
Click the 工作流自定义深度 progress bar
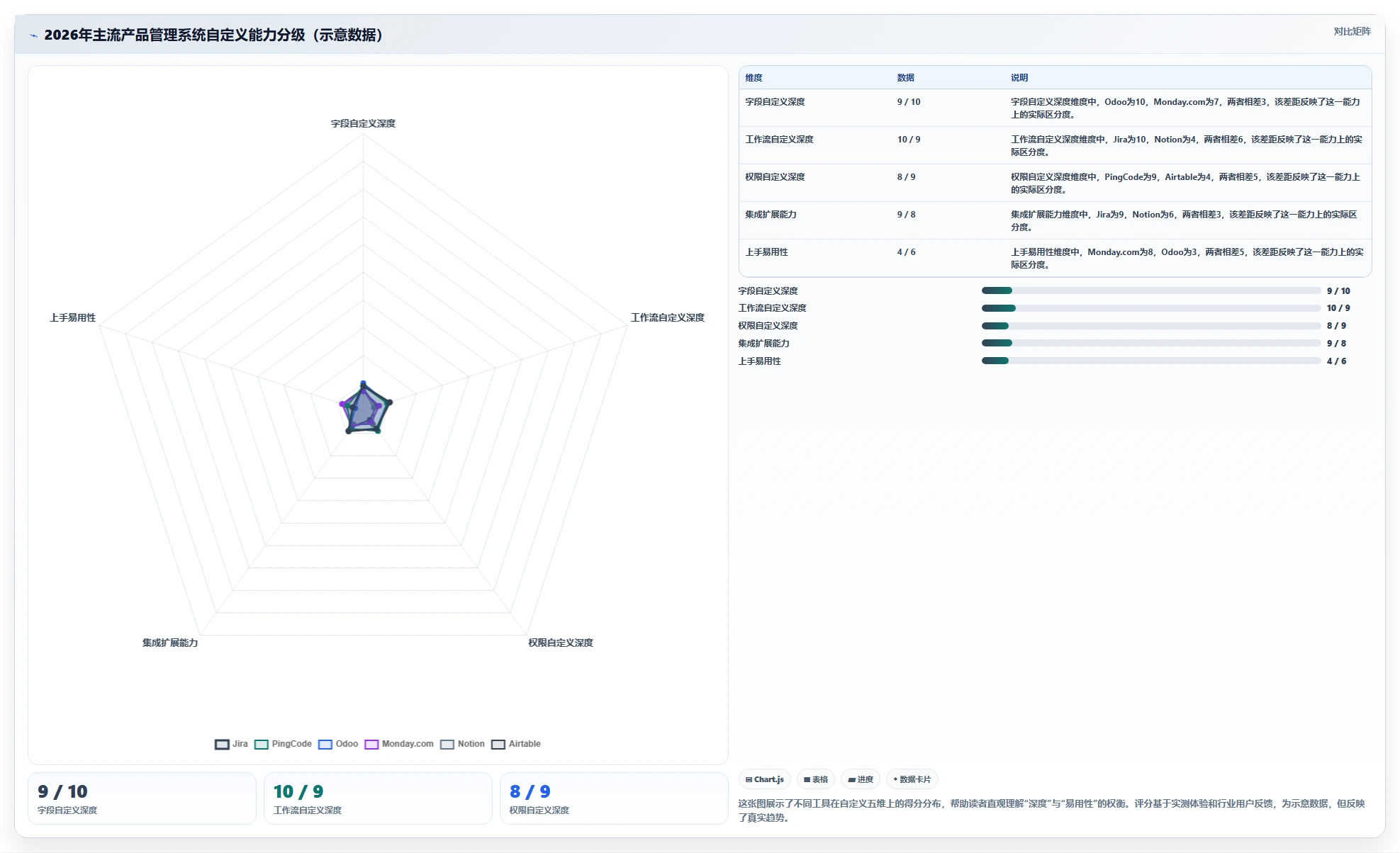click(x=1151, y=308)
